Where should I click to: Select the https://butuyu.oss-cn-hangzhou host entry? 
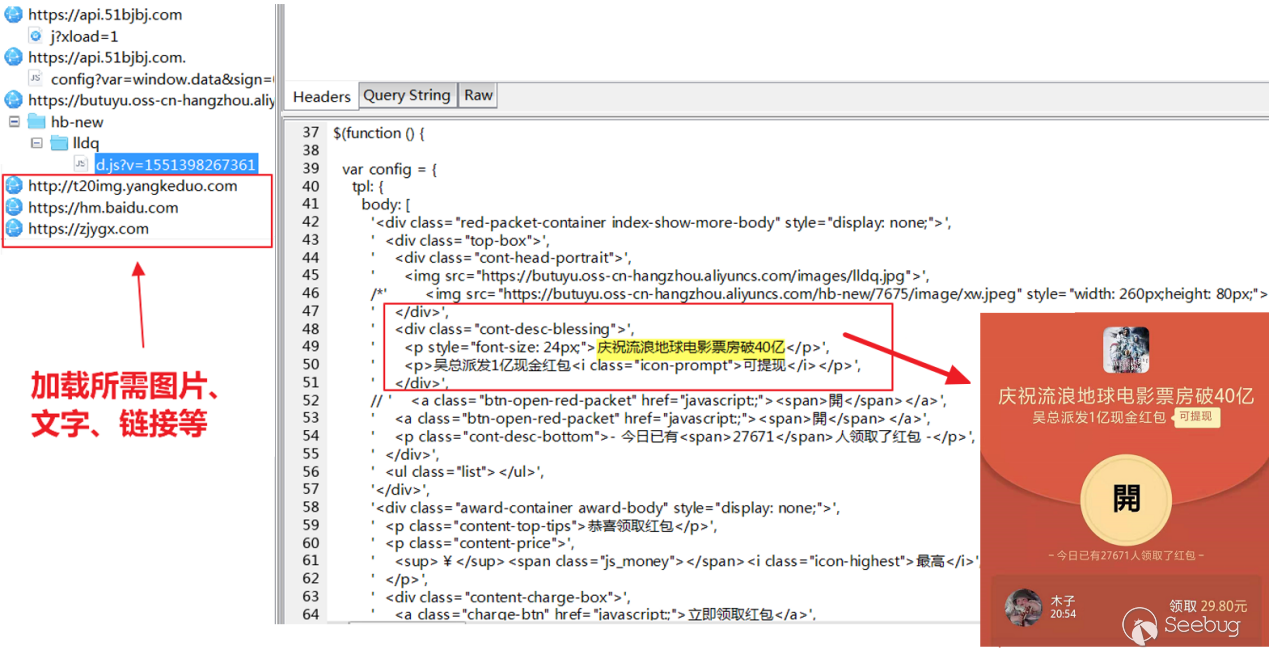[152, 100]
